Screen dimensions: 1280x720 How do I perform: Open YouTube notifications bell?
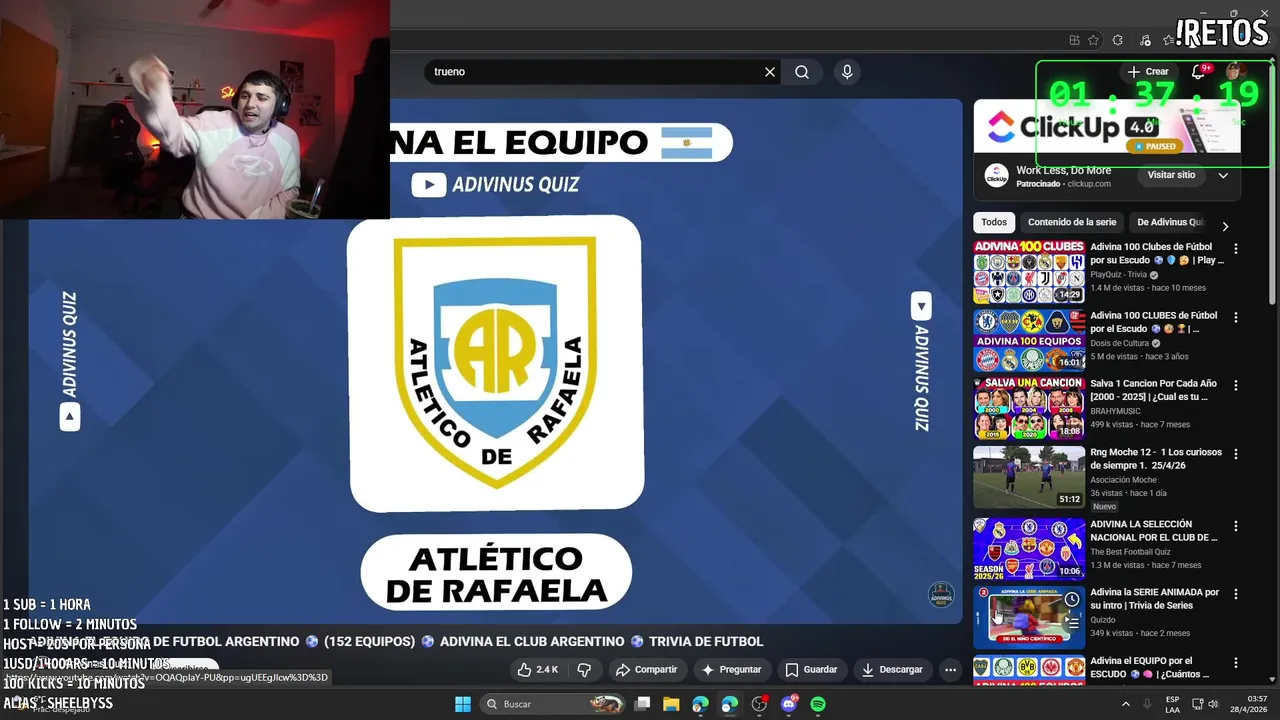click(x=1199, y=72)
